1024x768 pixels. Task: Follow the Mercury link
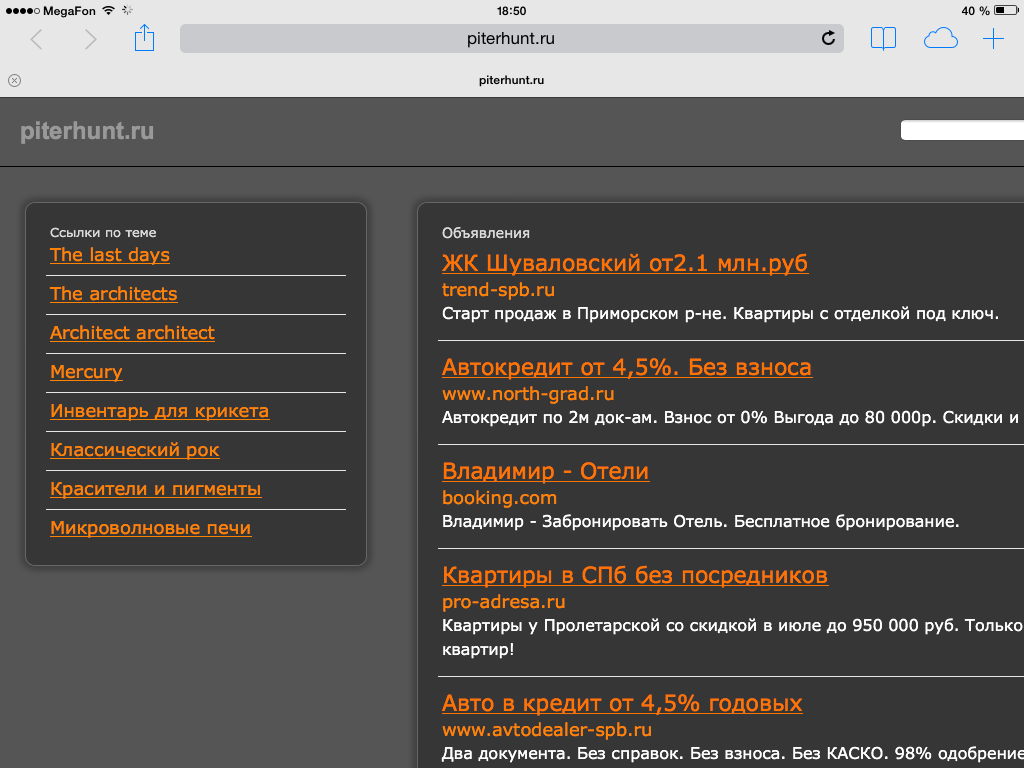coord(86,372)
